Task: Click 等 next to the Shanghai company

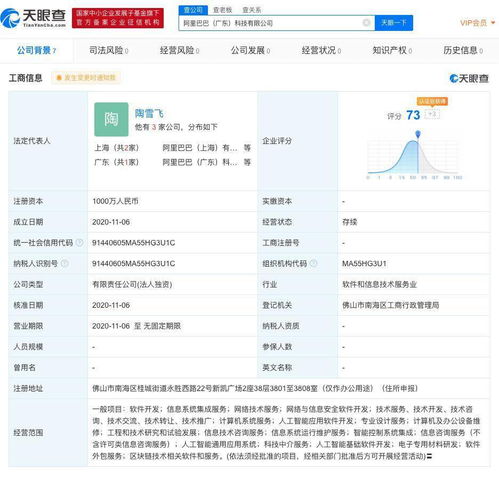Action: tap(247, 148)
